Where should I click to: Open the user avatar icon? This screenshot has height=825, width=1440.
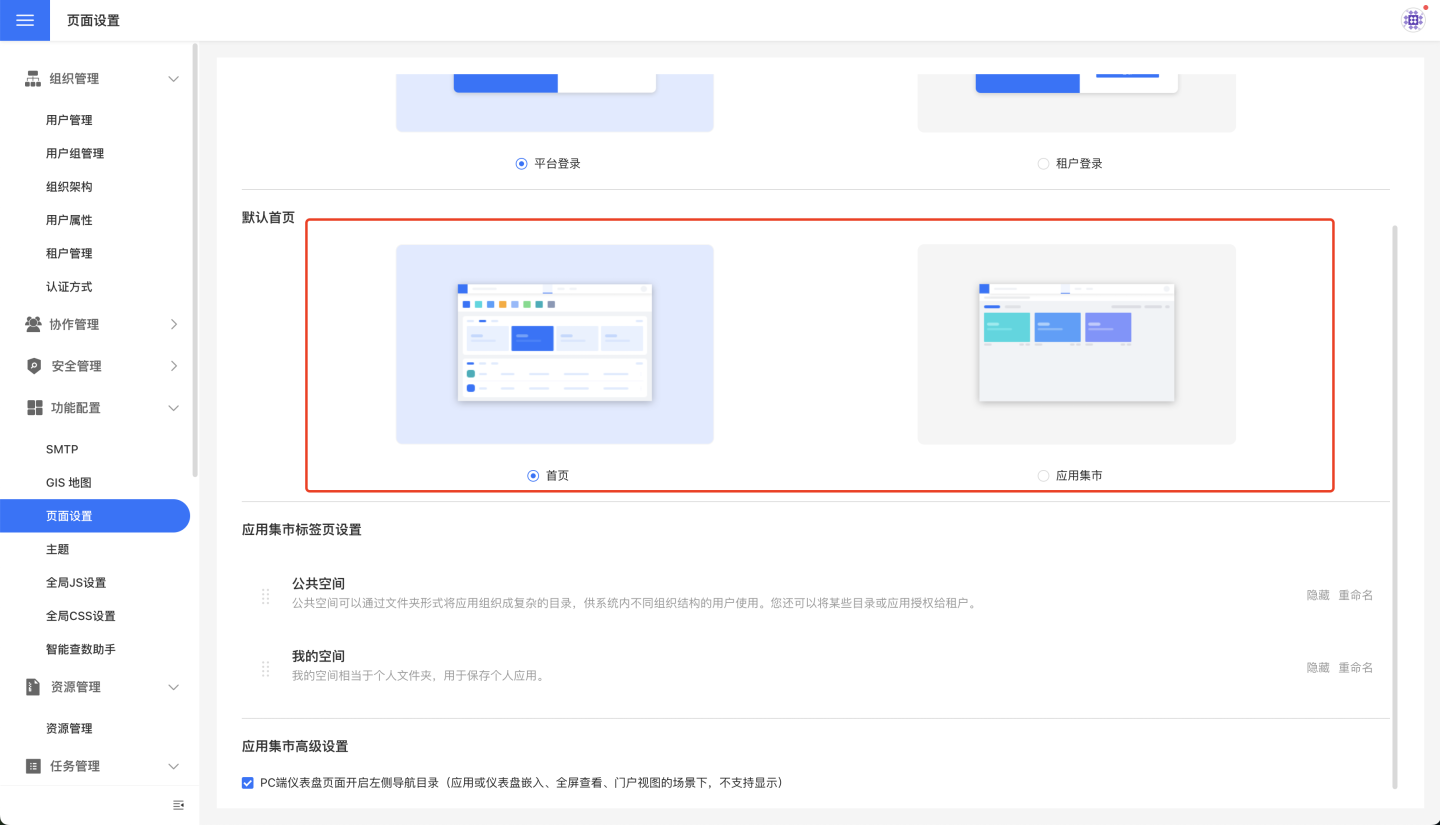1412,20
